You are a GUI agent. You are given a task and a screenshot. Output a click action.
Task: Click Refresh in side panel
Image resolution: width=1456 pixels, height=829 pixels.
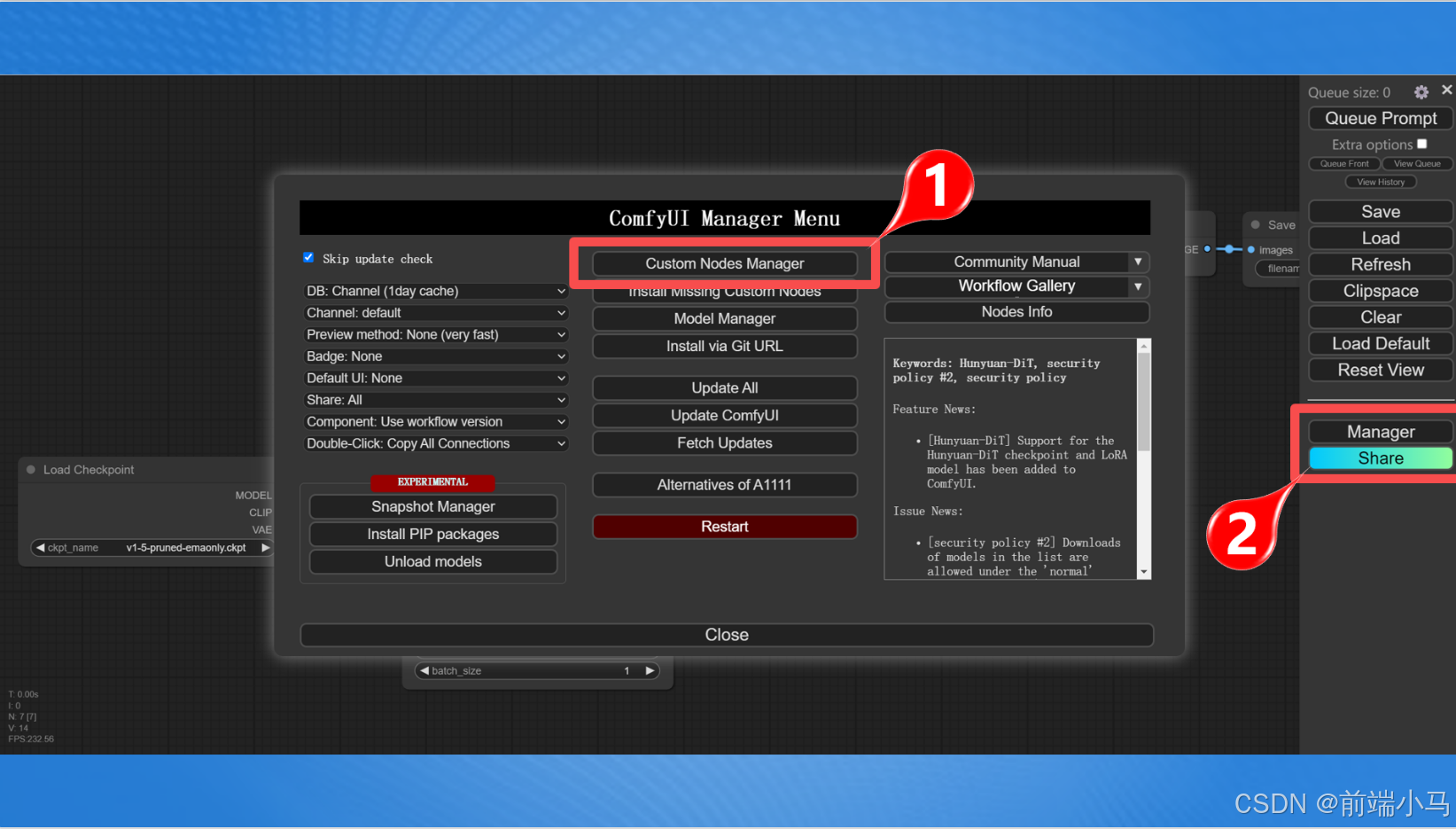1380,264
